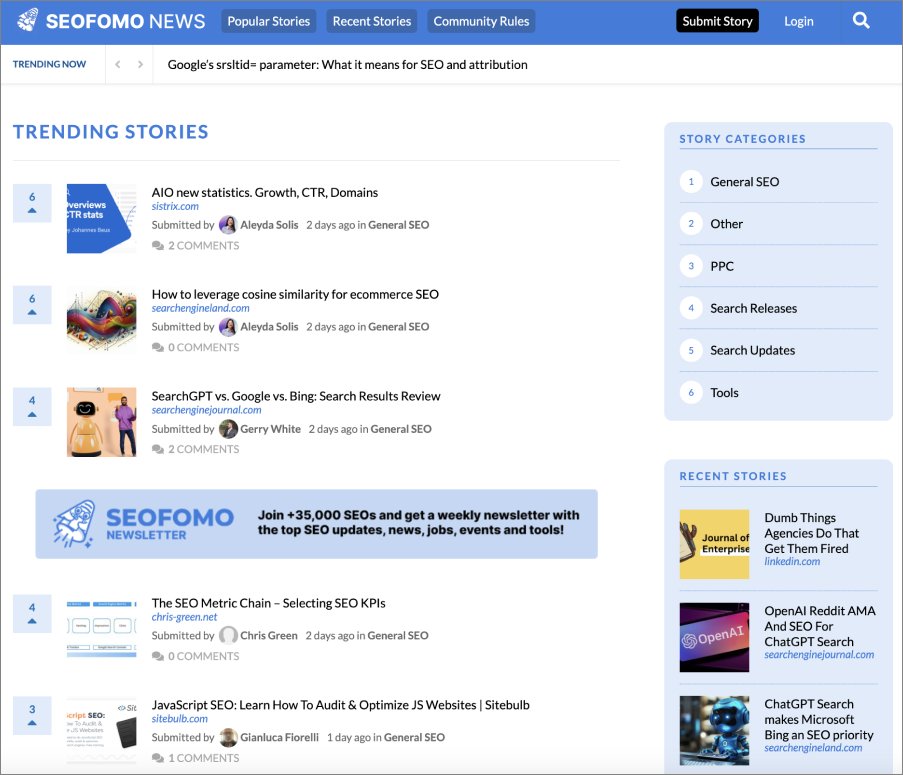Viewport: 903px width, 775px height.
Task: Click Aleyda Solis avatar on AIO story
Action: pyautogui.click(x=228, y=225)
